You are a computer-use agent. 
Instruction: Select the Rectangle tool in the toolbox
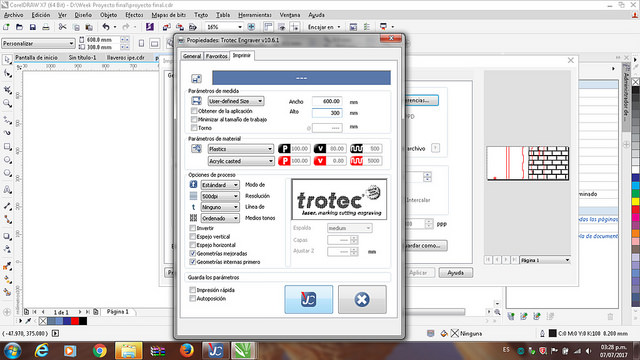(x=7, y=146)
